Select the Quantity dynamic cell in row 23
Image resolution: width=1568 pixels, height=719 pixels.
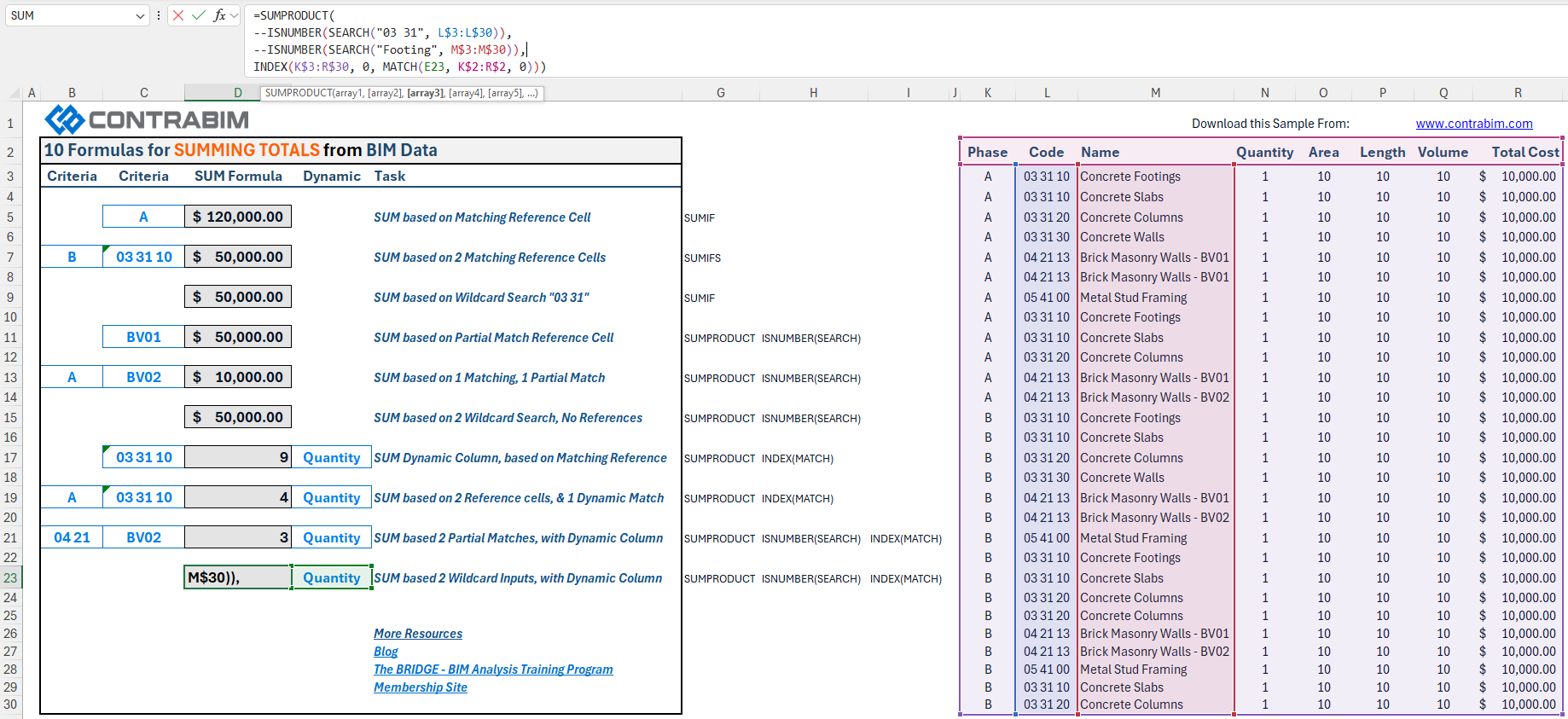pos(331,577)
